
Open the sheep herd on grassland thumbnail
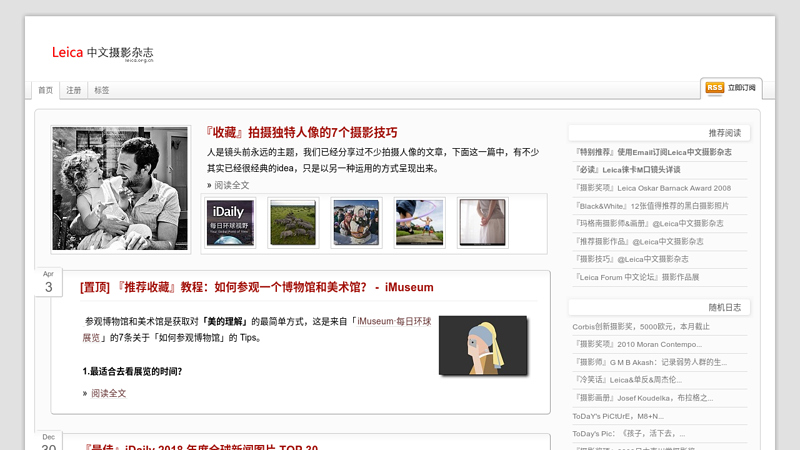[x=293, y=222]
